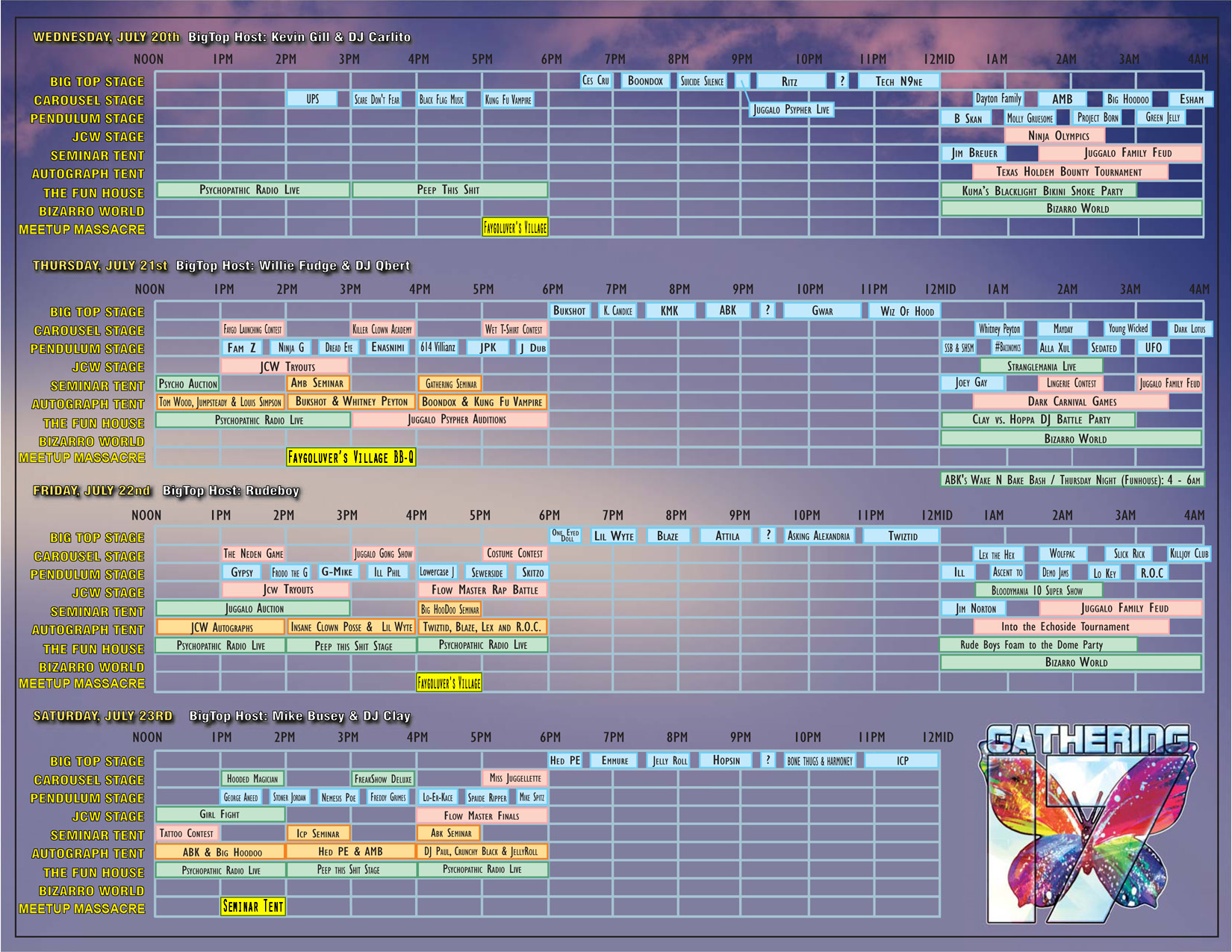1232x952 pixels.
Task: Select the K. Candice set
Action: tap(617, 311)
